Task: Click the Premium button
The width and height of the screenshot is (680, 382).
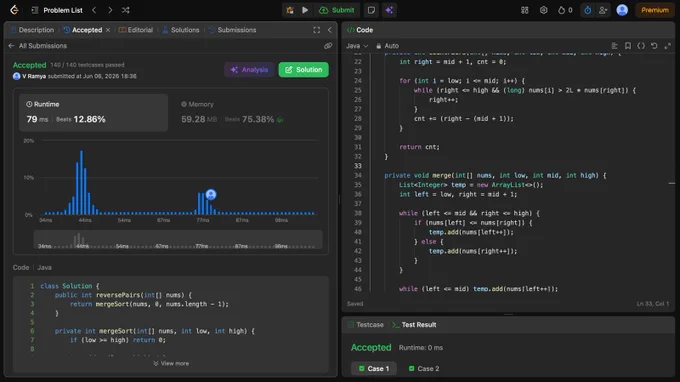Action: 655,10
